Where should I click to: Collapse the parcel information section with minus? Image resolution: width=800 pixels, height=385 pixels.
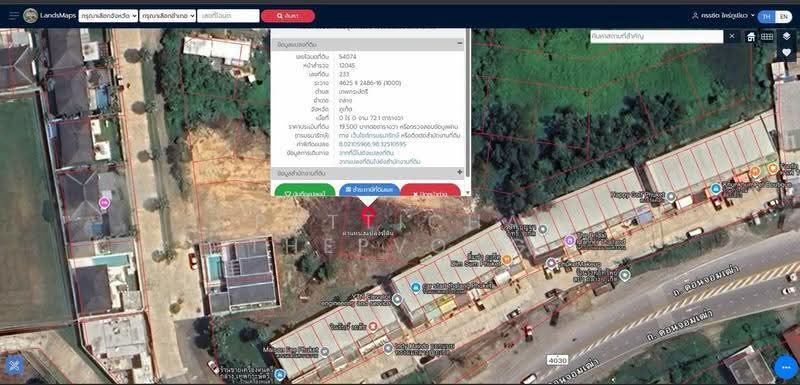[x=460, y=44]
